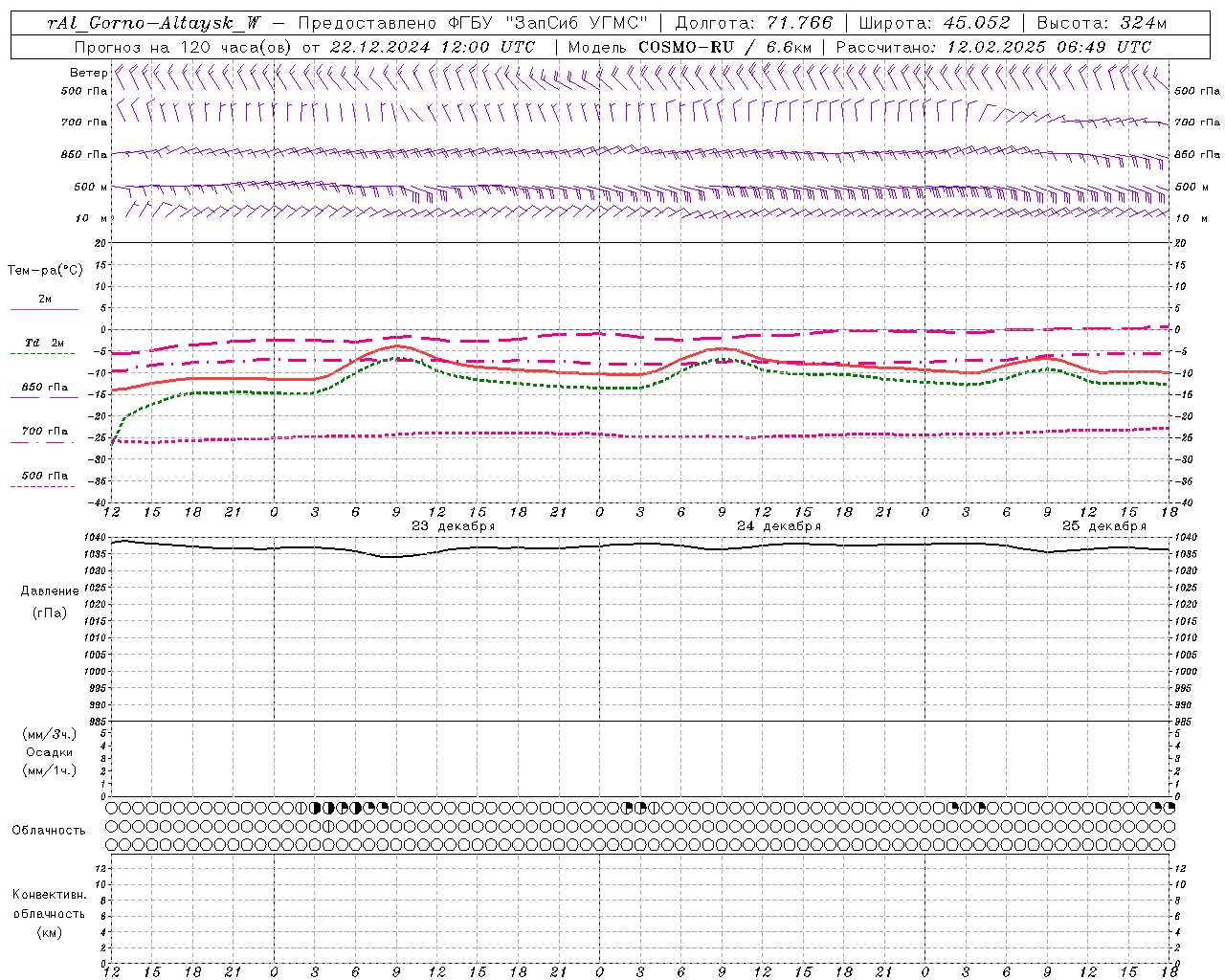Screen dimensions: 1225x980
Task: Click the 2м temperature legend label
Action: (x=45, y=299)
